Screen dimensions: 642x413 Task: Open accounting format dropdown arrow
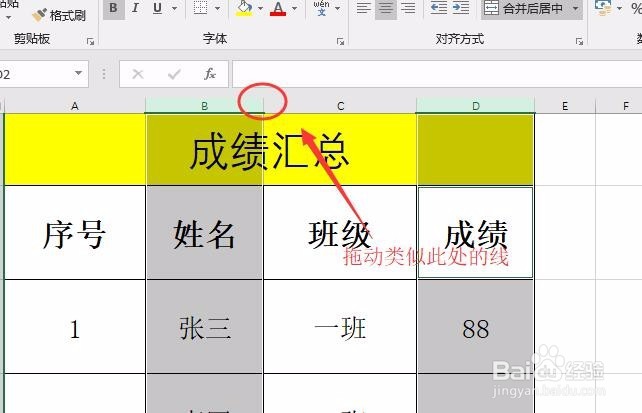(619, 9)
